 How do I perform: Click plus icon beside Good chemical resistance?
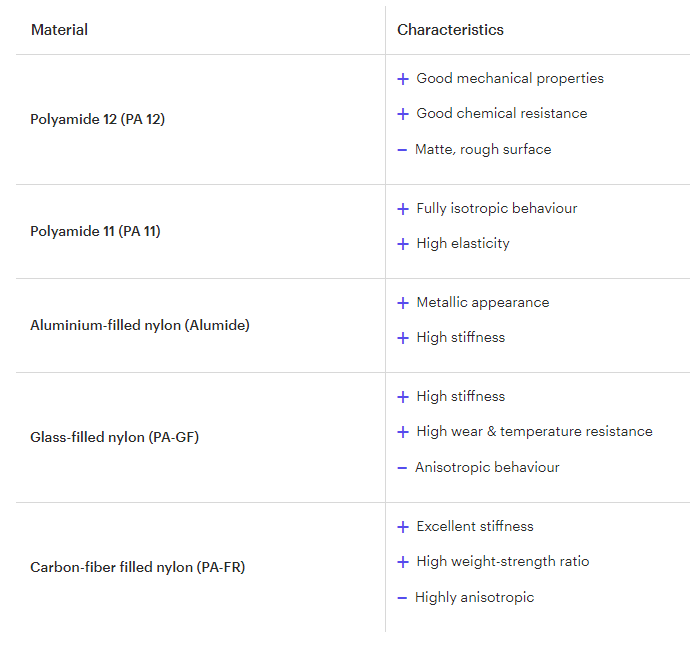click(403, 114)
